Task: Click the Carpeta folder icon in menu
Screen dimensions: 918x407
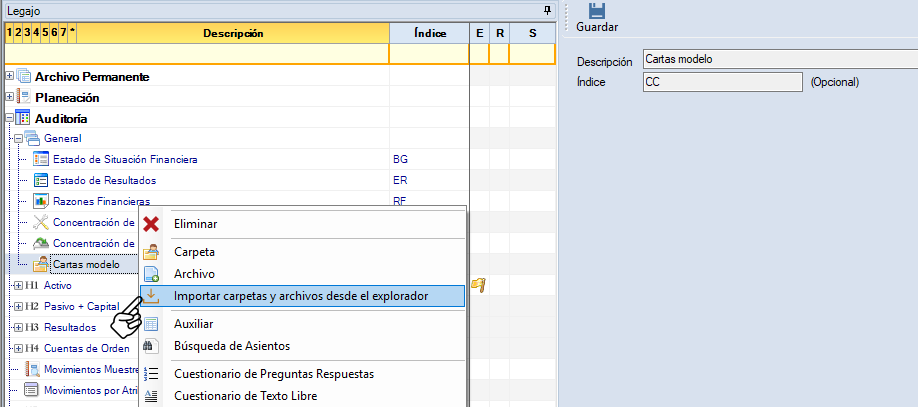Action: (151, 252)
